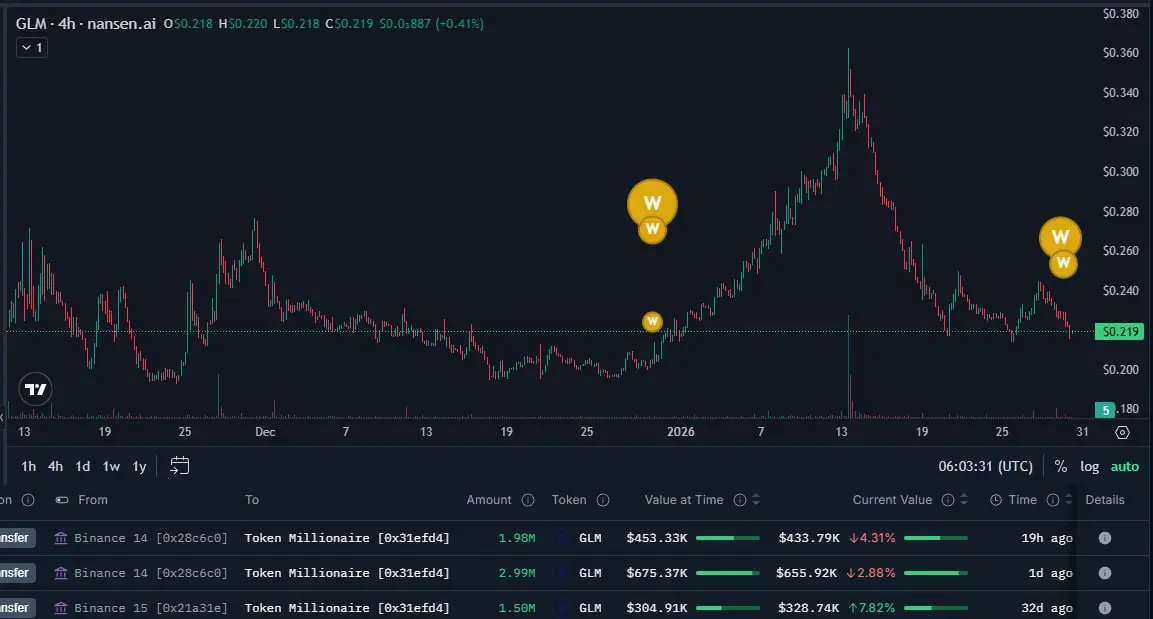Screen dimensions: 1153x619
Task: Click exchange icon in $453.33K row
Action: [x=61, y=538]
